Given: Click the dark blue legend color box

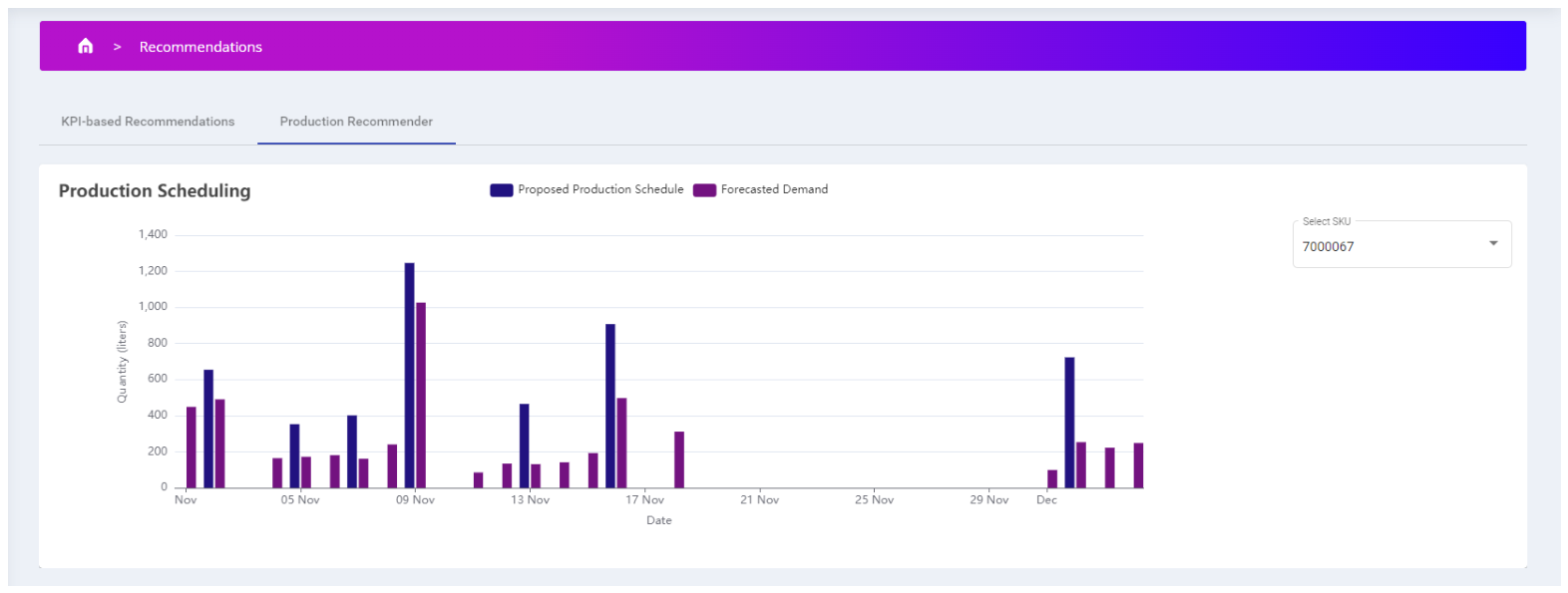Looking at the screenshot, I should tap(502, 190).
